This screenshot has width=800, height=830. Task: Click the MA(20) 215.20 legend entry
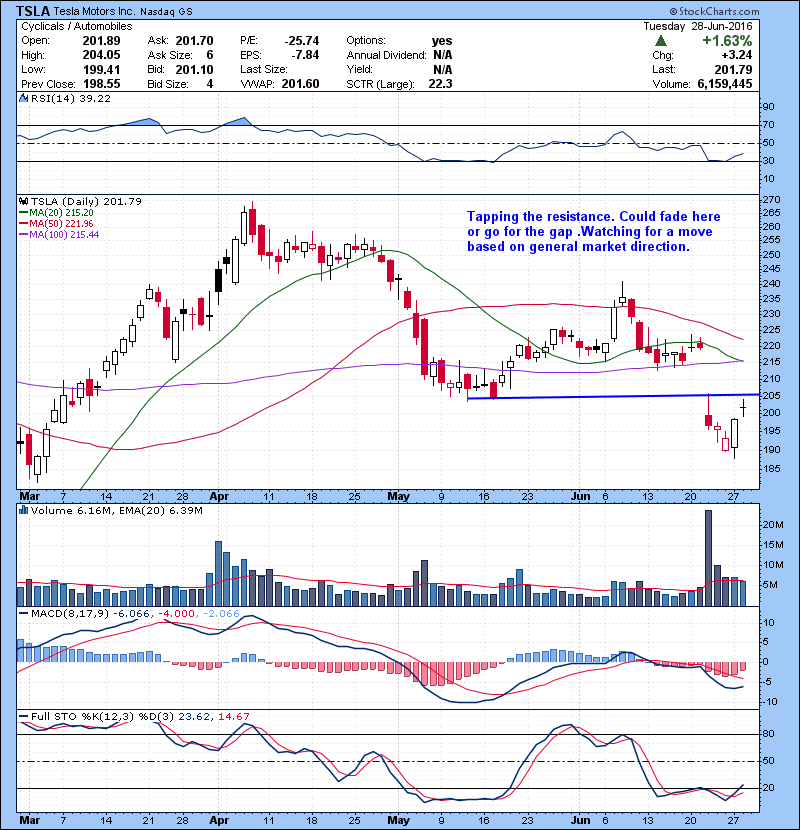click(x=56, y=213)
